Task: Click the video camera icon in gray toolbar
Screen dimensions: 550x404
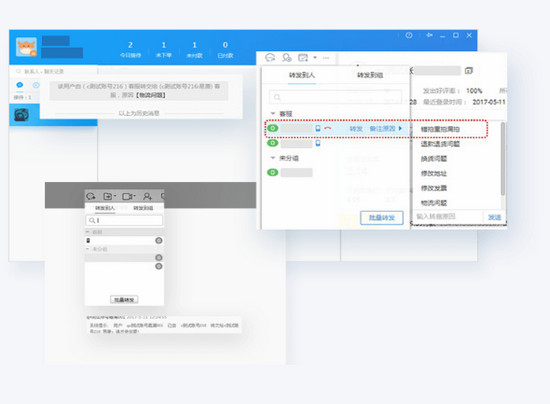Action: coord(128,196)
